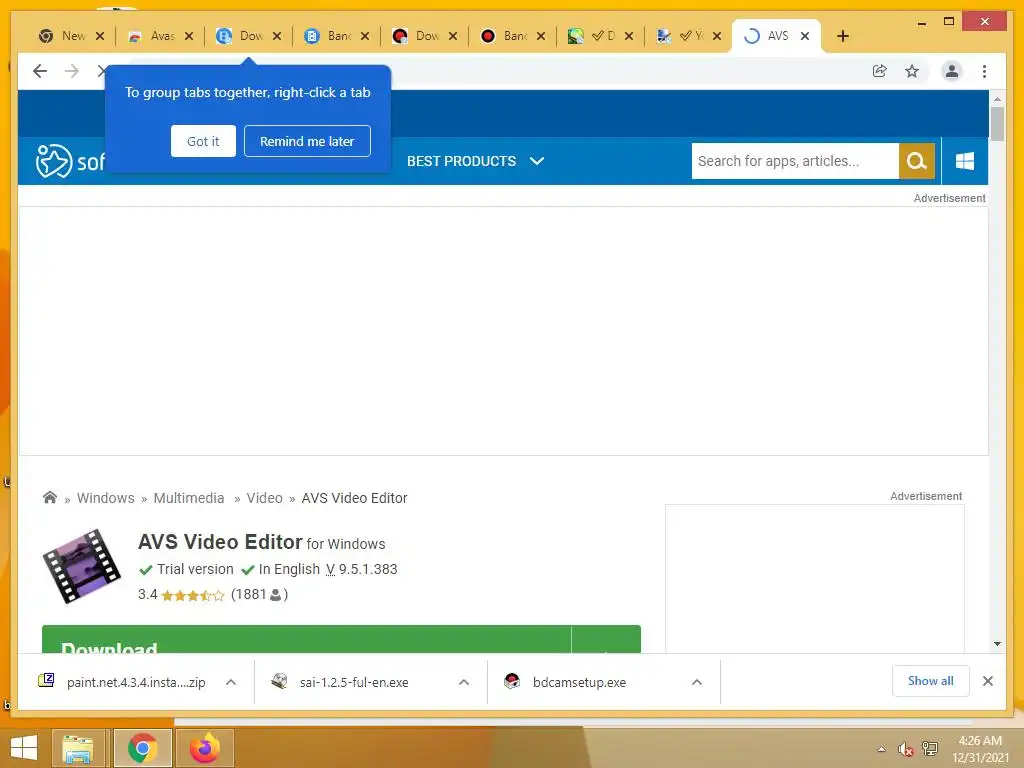
Task: Click the green Download button
Action: tap(306, 639)
